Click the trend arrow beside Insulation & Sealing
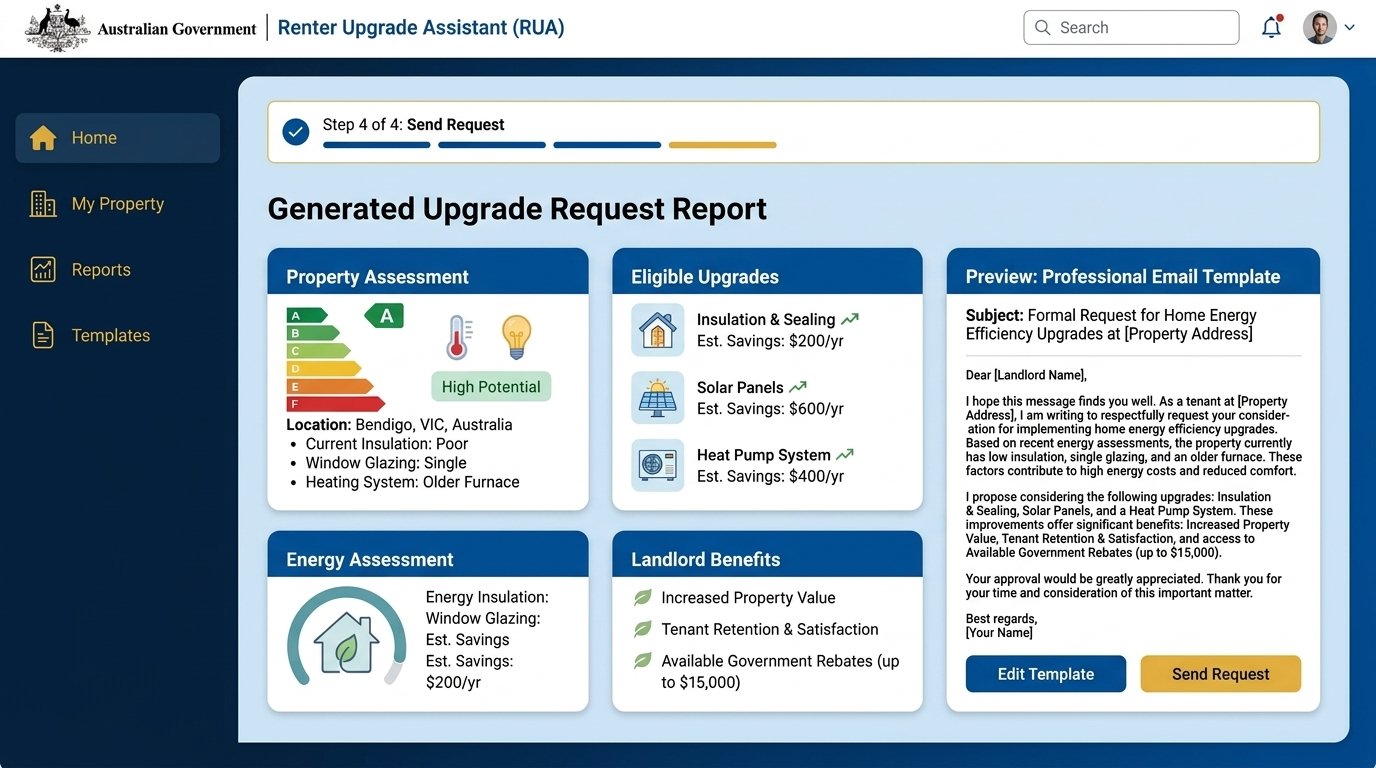 click(x=850, y=320)
